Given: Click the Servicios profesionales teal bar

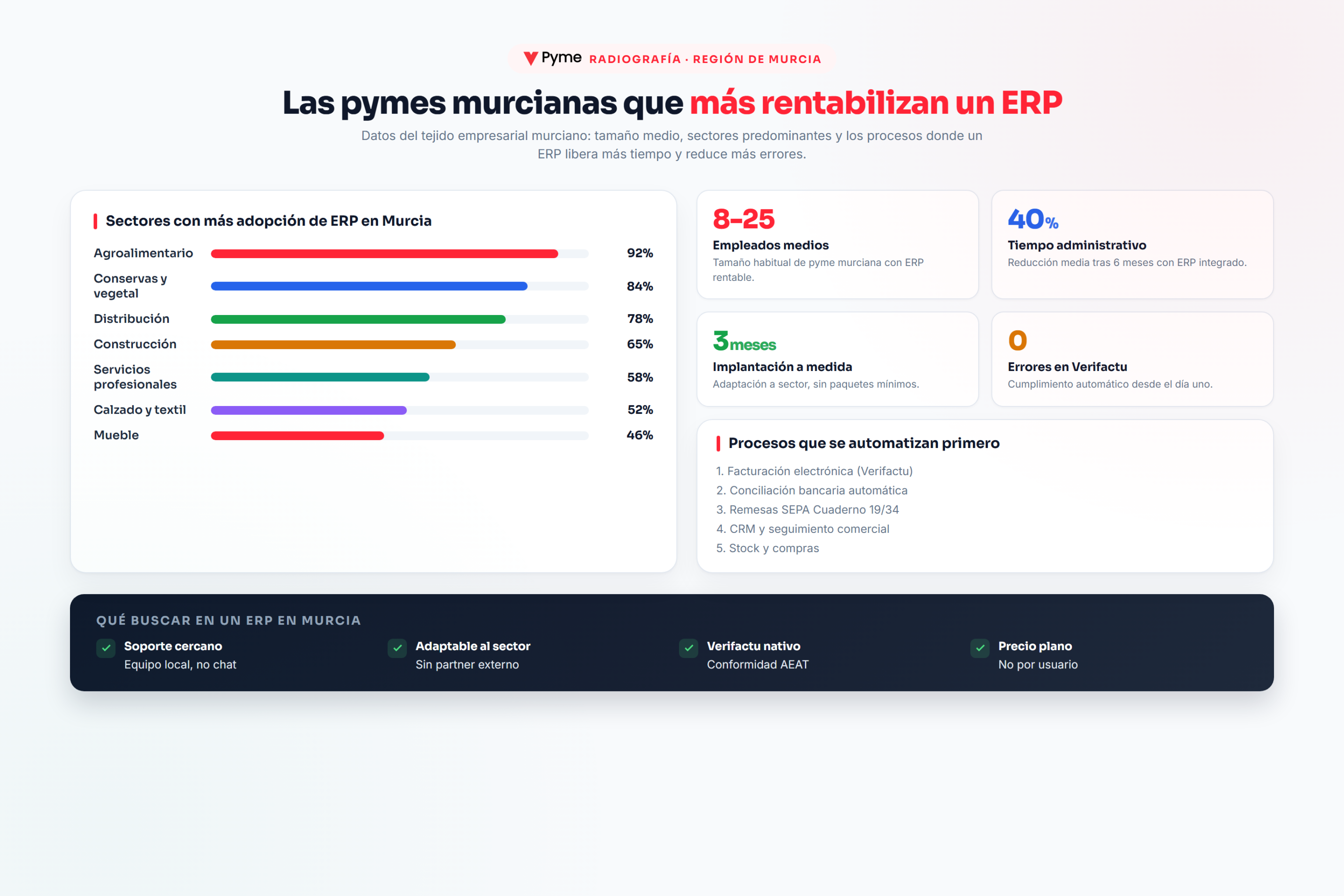Looking at the screenshot, I should pyautogui.click(x=320, y=377).
